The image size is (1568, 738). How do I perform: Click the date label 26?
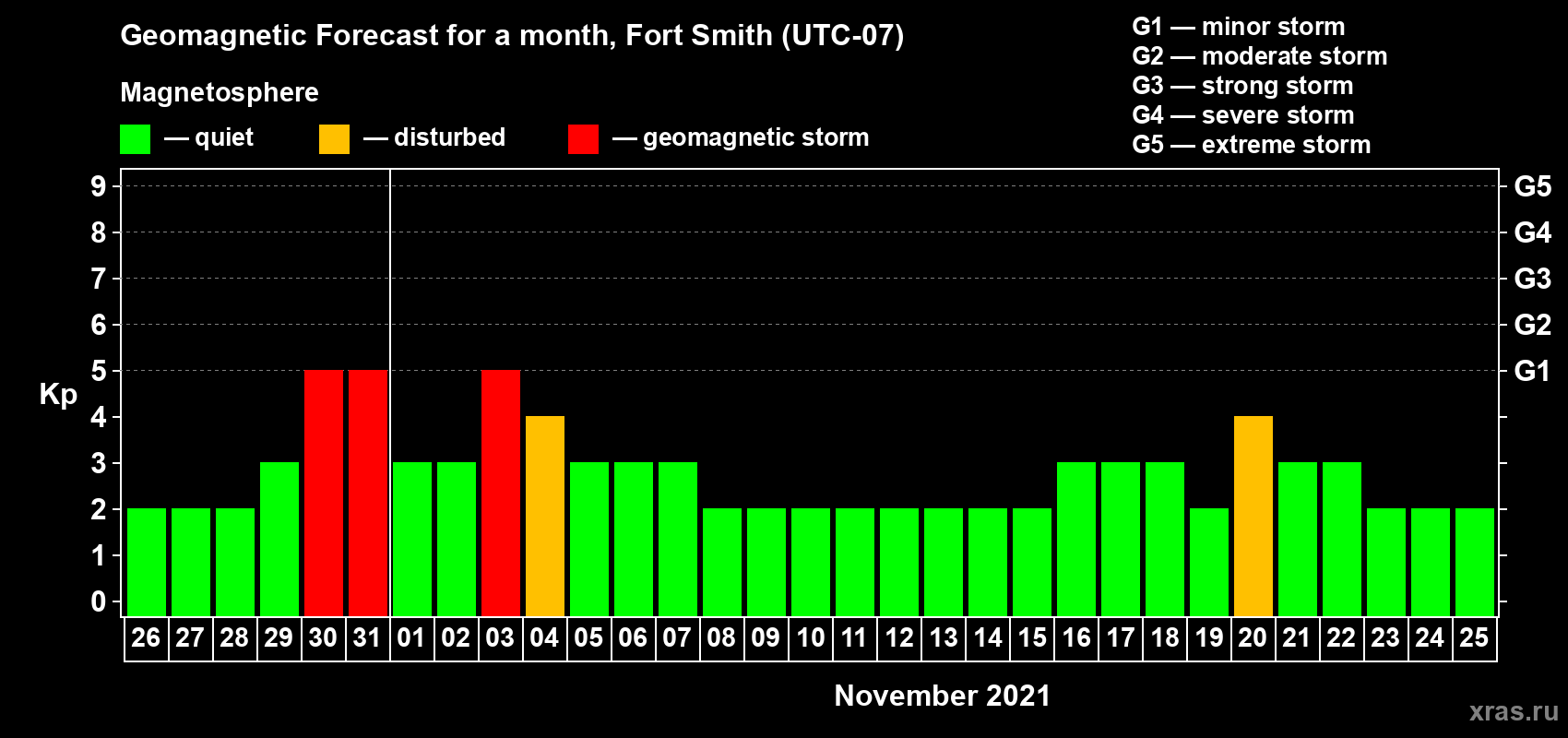pos(146,638)
